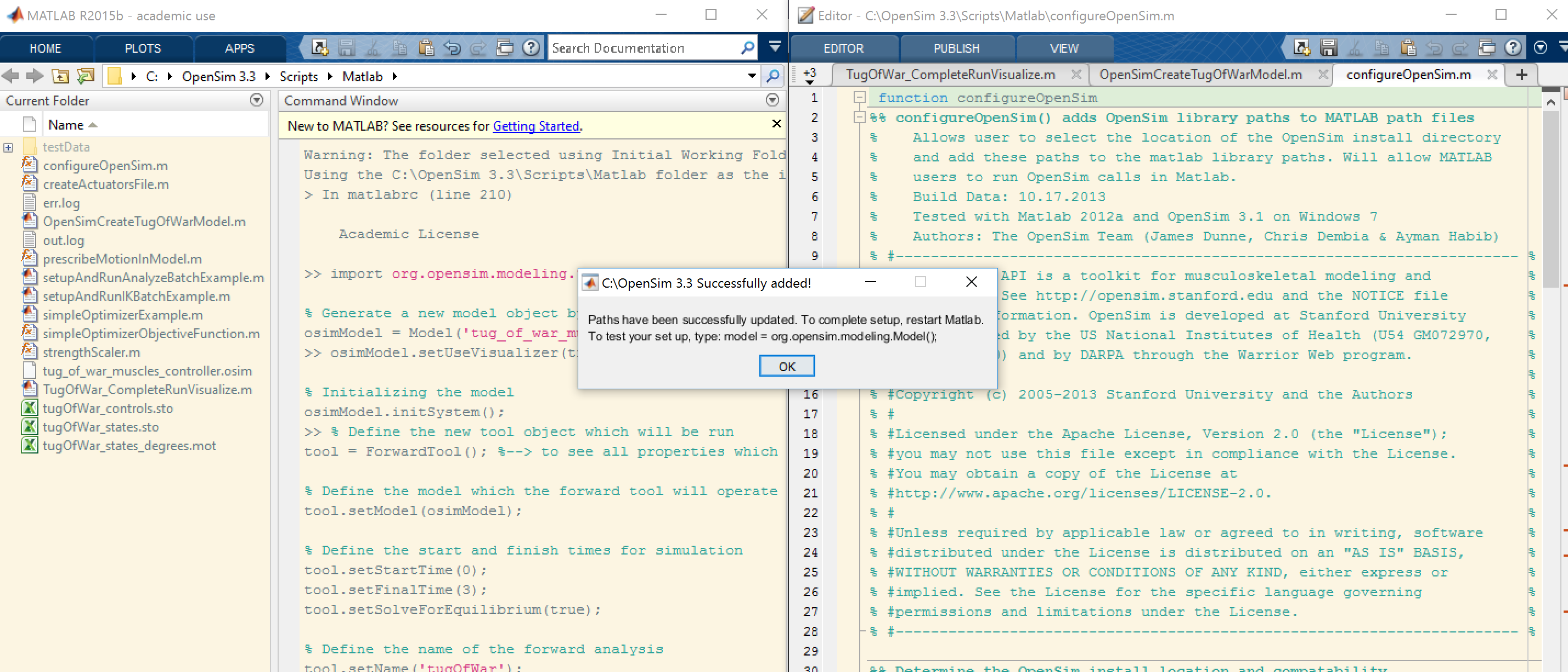Open the Getting Started link
Viewport: 1568px width, 672px height.
coord(535,126)
